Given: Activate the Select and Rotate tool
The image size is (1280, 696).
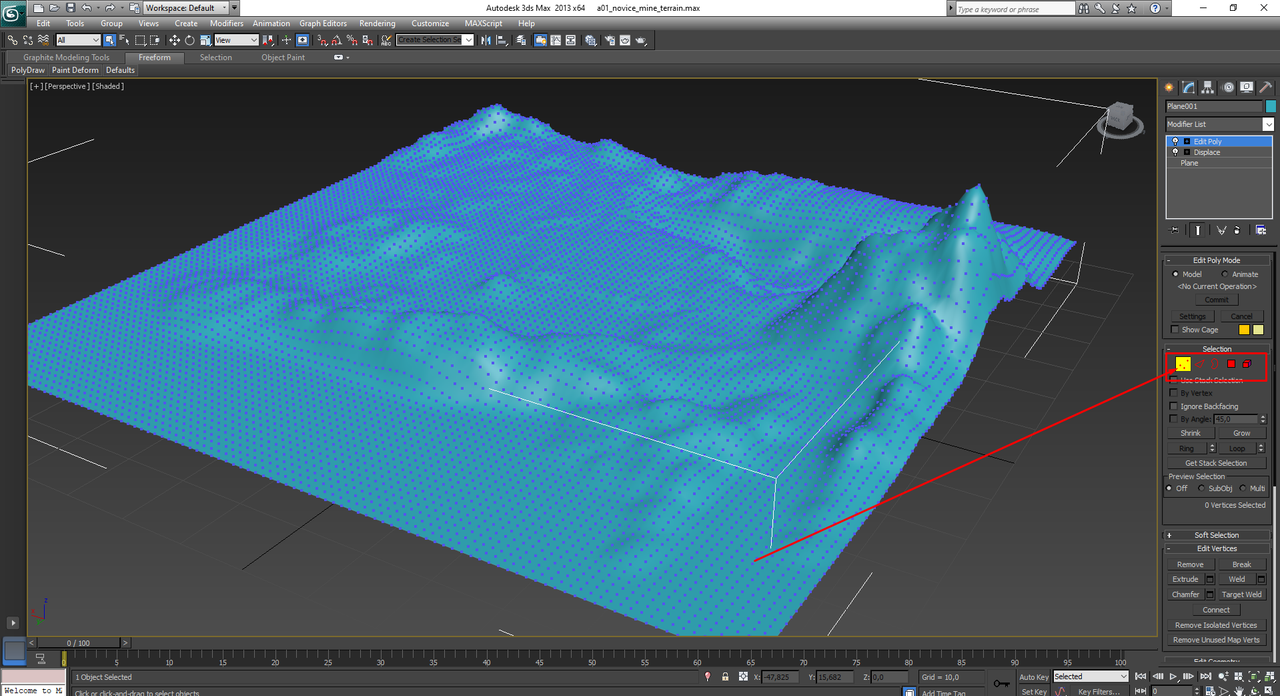Looking at the screenshot, I should (x=188, y=40).
